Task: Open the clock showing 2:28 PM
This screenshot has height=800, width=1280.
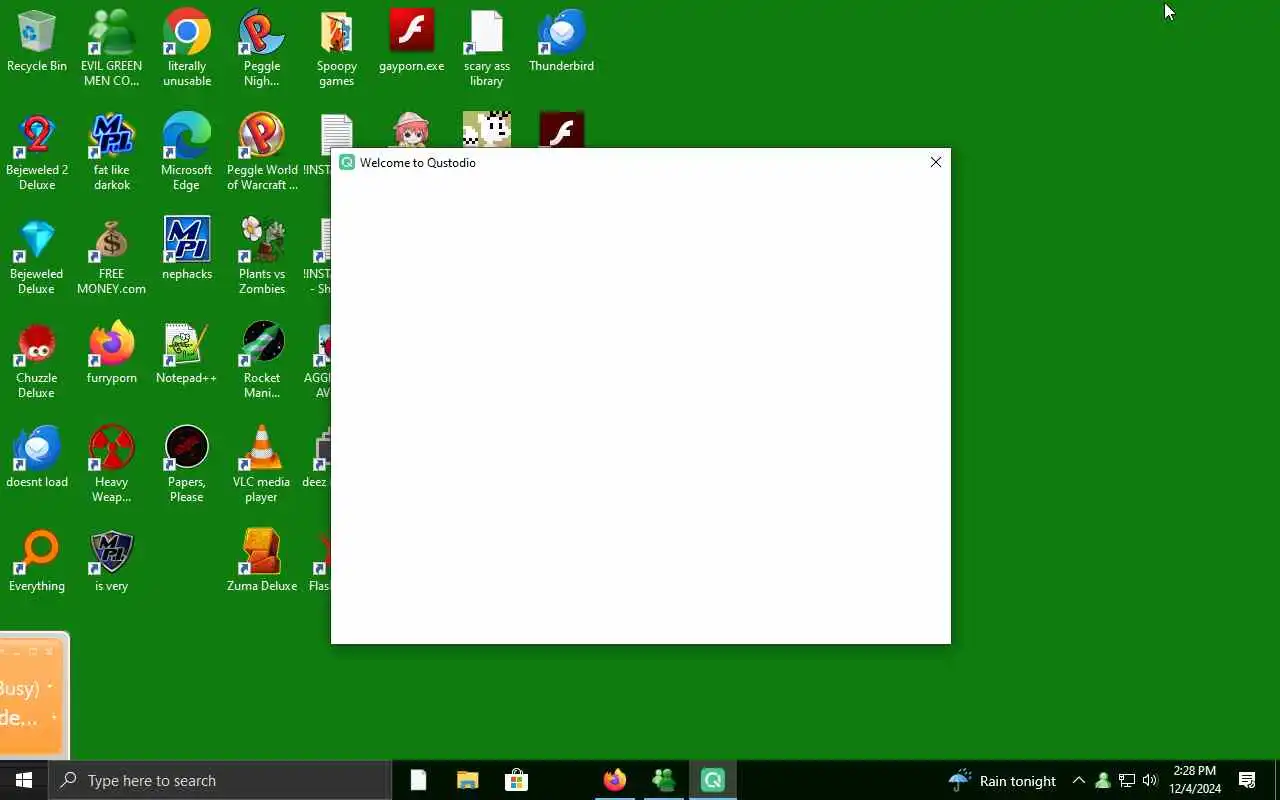Action: [x=1195, y=780]
